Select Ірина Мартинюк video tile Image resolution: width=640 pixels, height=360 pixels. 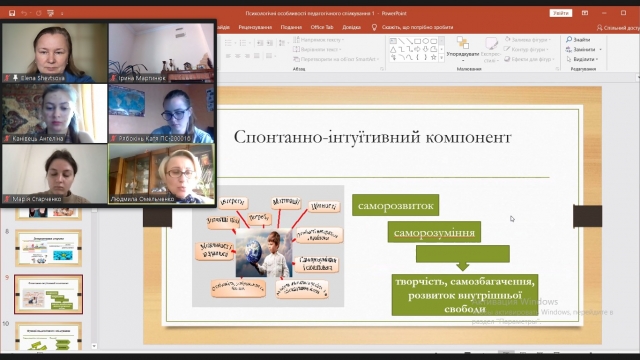coord(161,53)
